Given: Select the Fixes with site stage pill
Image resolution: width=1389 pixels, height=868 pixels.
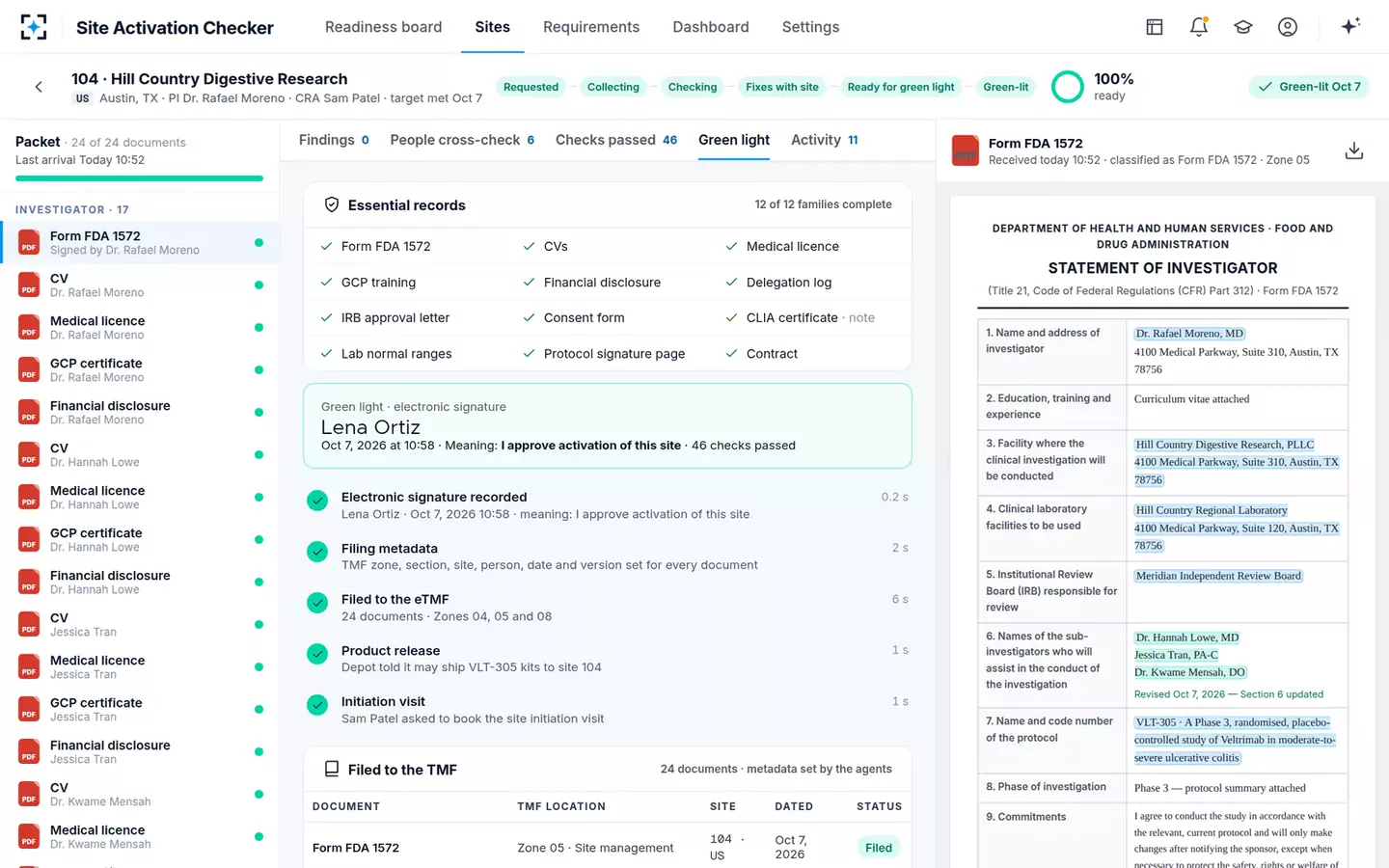Looking at the screenshot, I should pyautogui.click(x=782, y=87).
